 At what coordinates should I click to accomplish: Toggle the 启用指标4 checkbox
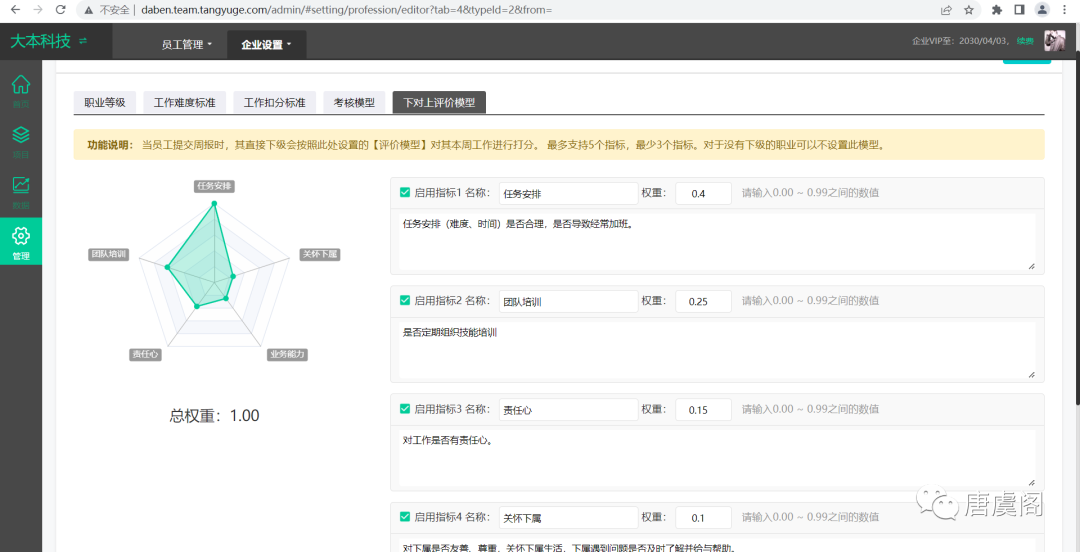pyautogui.click(x=405, y=517)
